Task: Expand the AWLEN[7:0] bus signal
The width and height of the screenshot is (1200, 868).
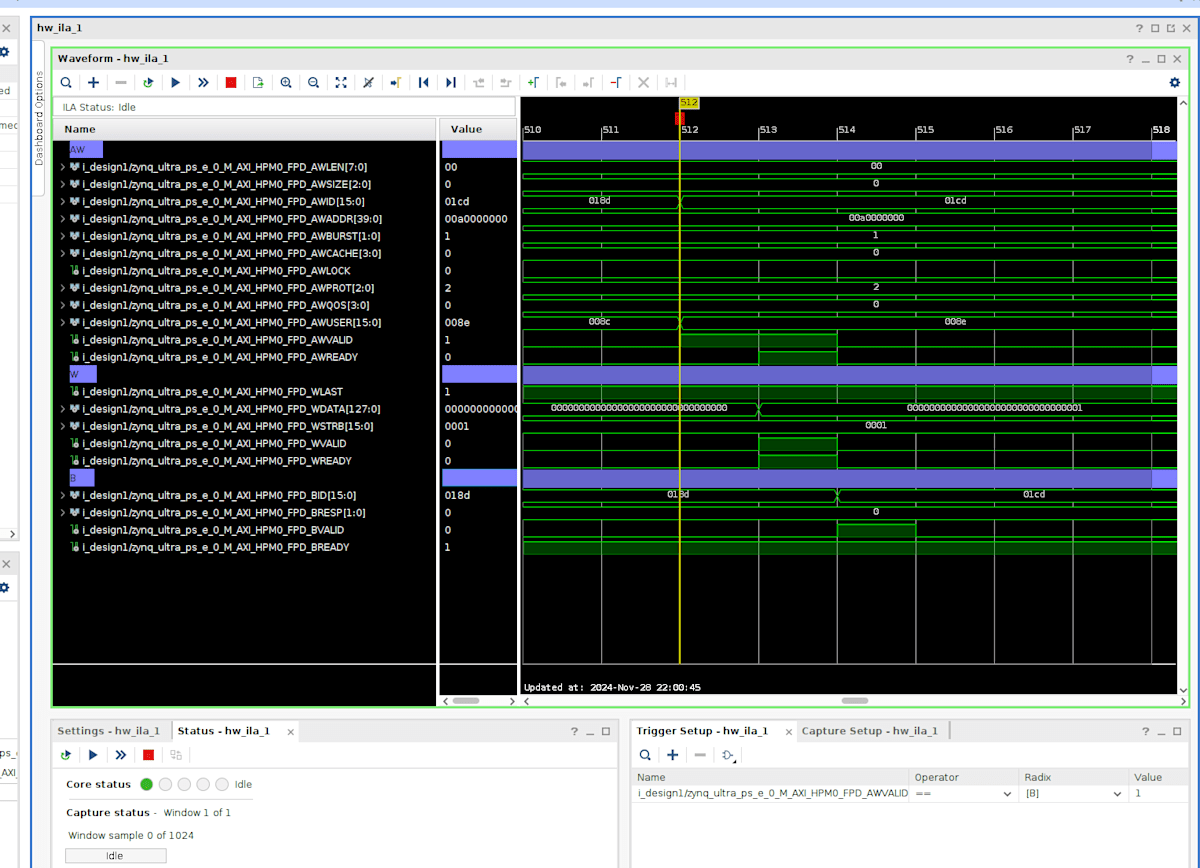Action: pos(62,167)
